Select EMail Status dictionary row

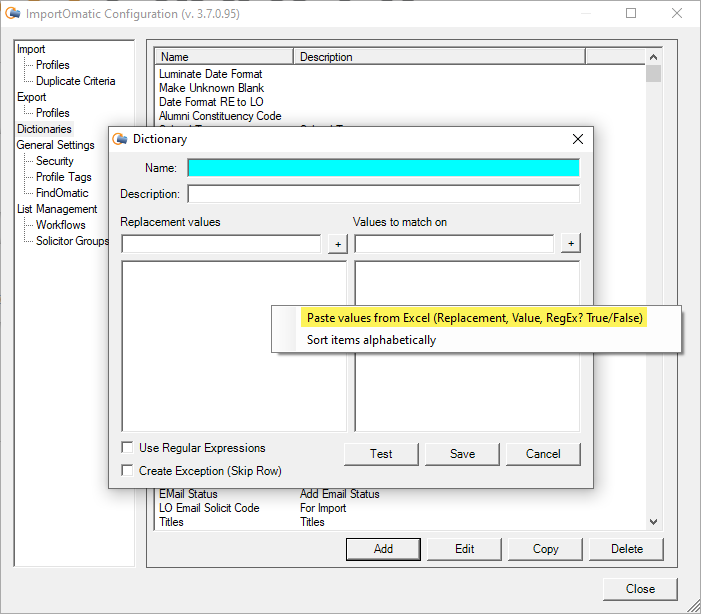click(x=188, y=494)
